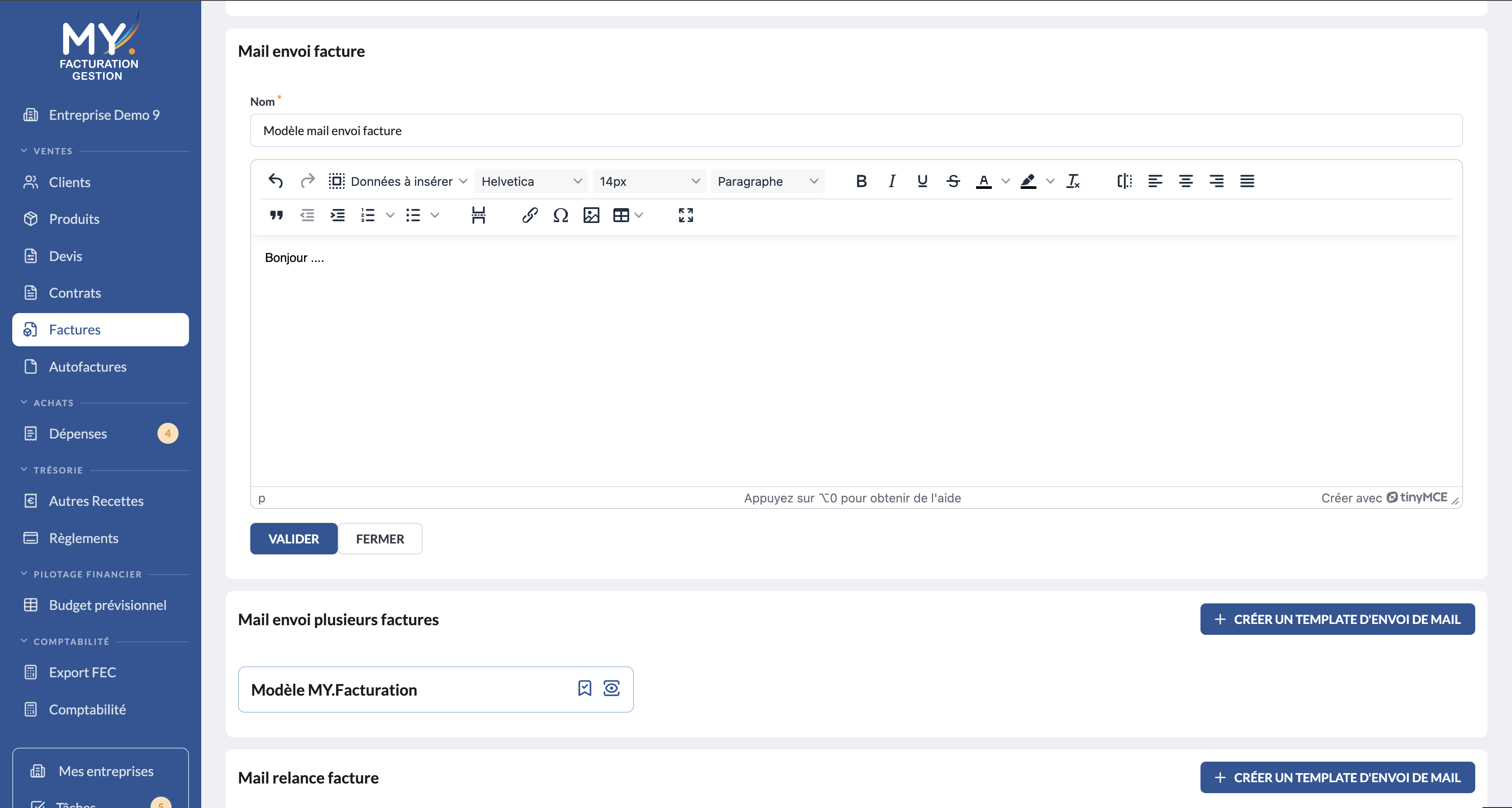Open the Helvetica font family dropdown
Viewport: 1512px width, 808px height.
pyautogui.click(x=531, y=181)
